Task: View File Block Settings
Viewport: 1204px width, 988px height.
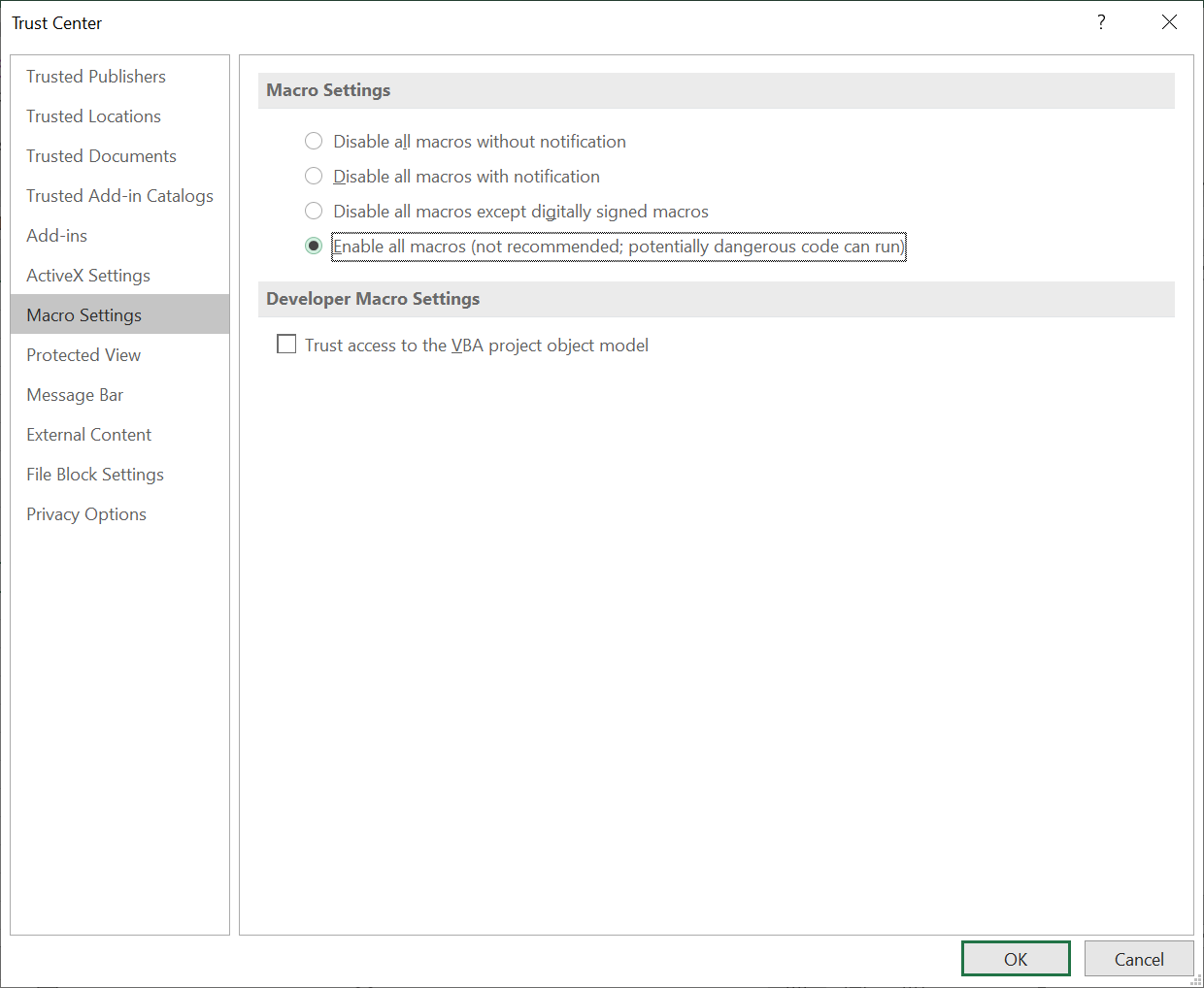Action: (119, 475)
